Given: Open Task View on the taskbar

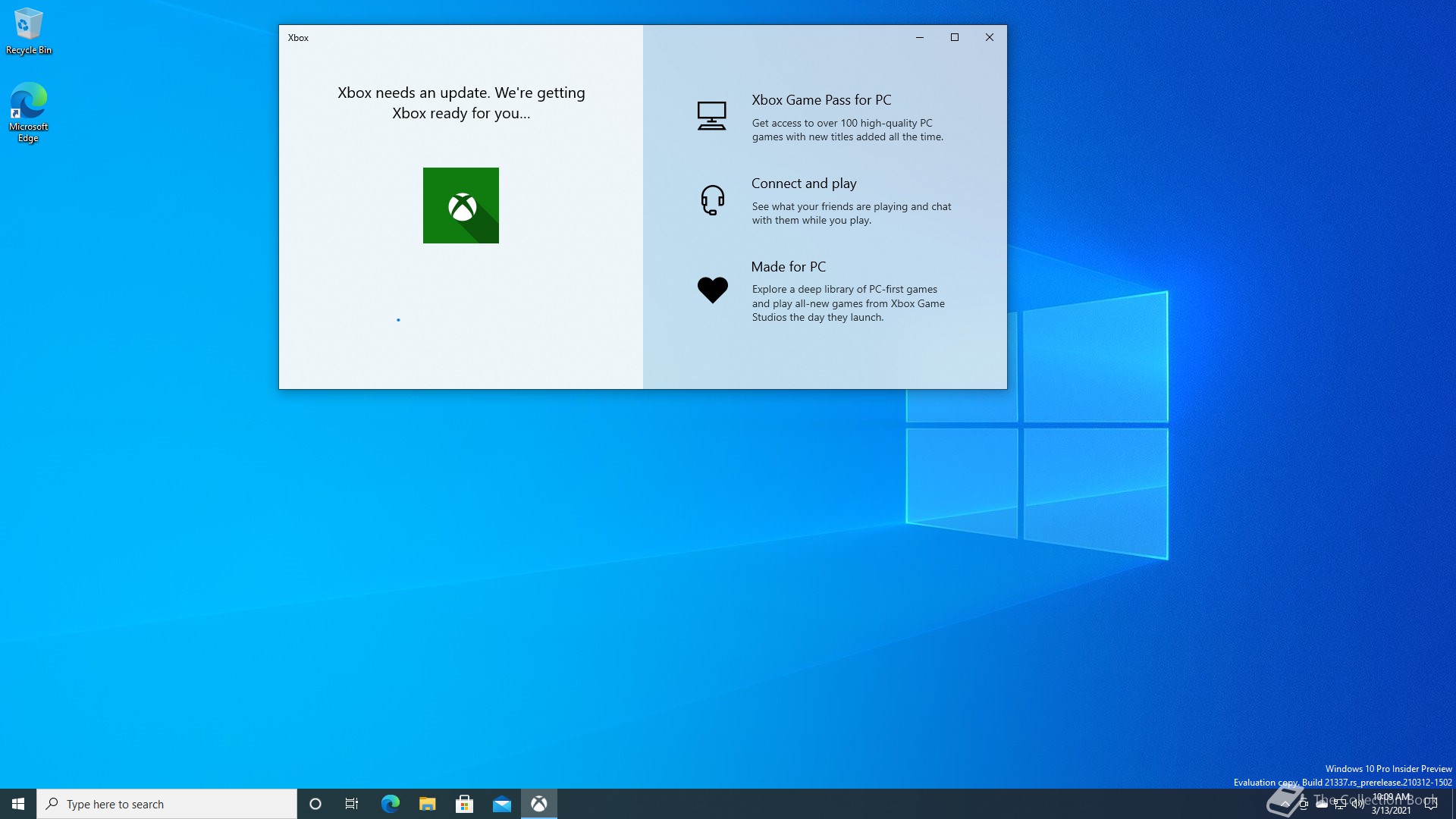Looking at the screenshot, I should [x=352, y=804].
